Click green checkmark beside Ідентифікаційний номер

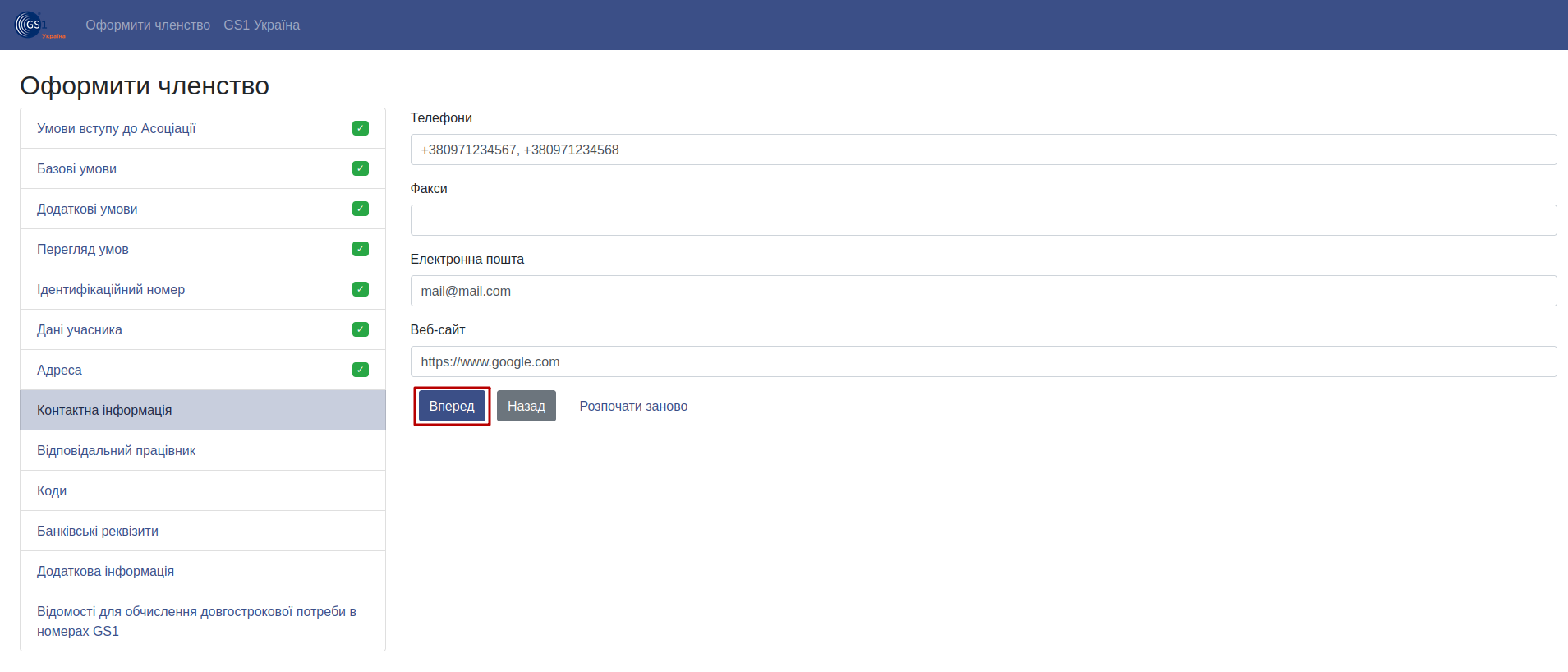[361, 289]
